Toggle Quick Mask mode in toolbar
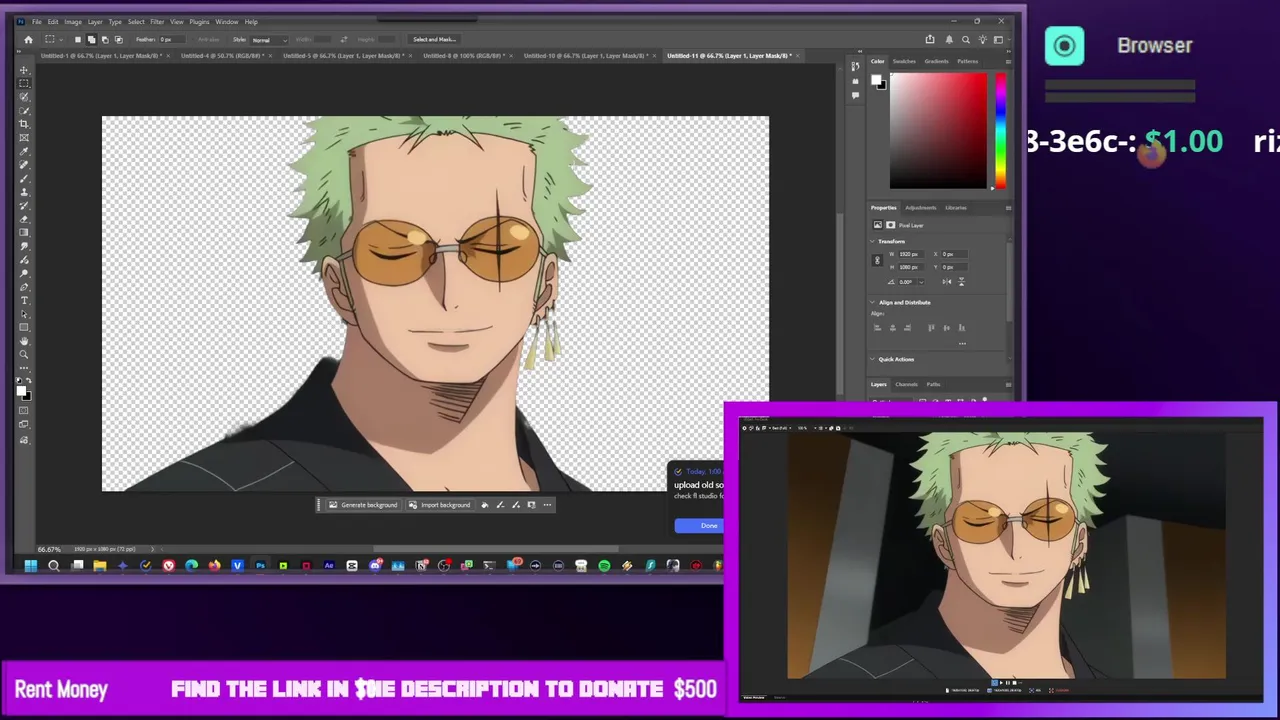This screenshot has width=1280, height=720. click(x=24, y=410)
